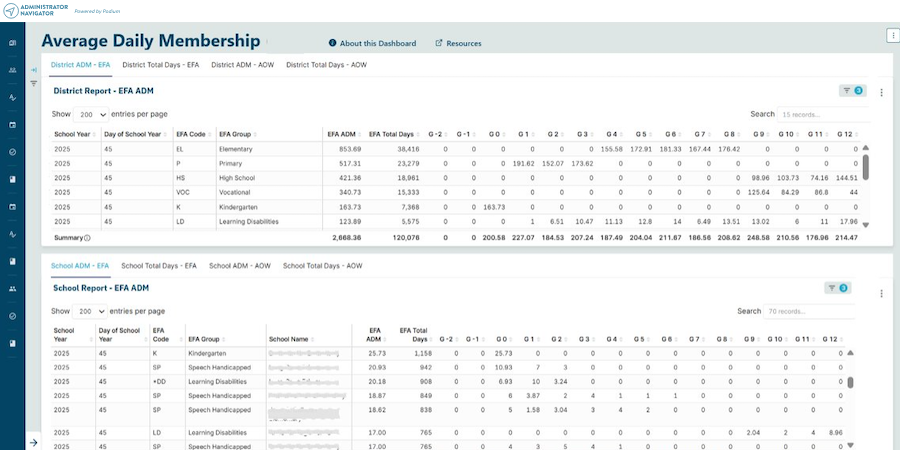Click the District Report search field
This screenshot has width=900, height=450.
(824, 114)
